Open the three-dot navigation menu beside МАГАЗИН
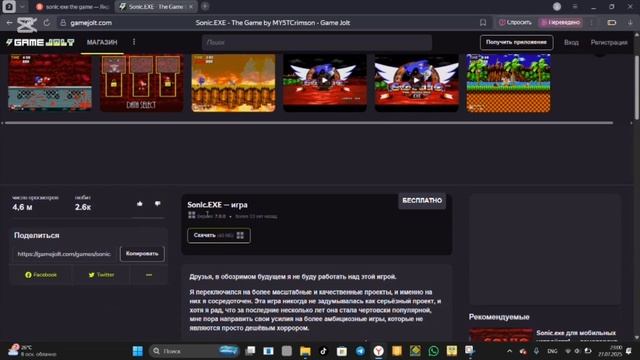 pyautogui.click(x=134, y=42)
